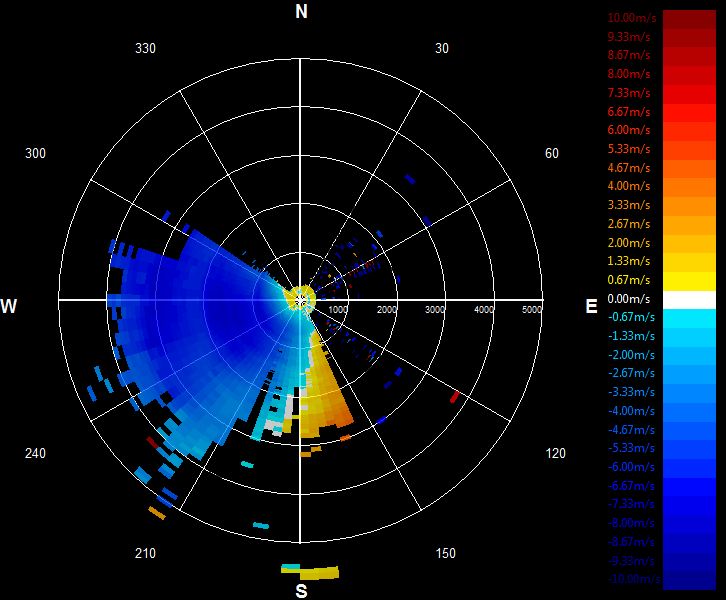This screenshot has height=600, width=726.
Task: Click the 4000 range ring label
Action: (483, 310)
